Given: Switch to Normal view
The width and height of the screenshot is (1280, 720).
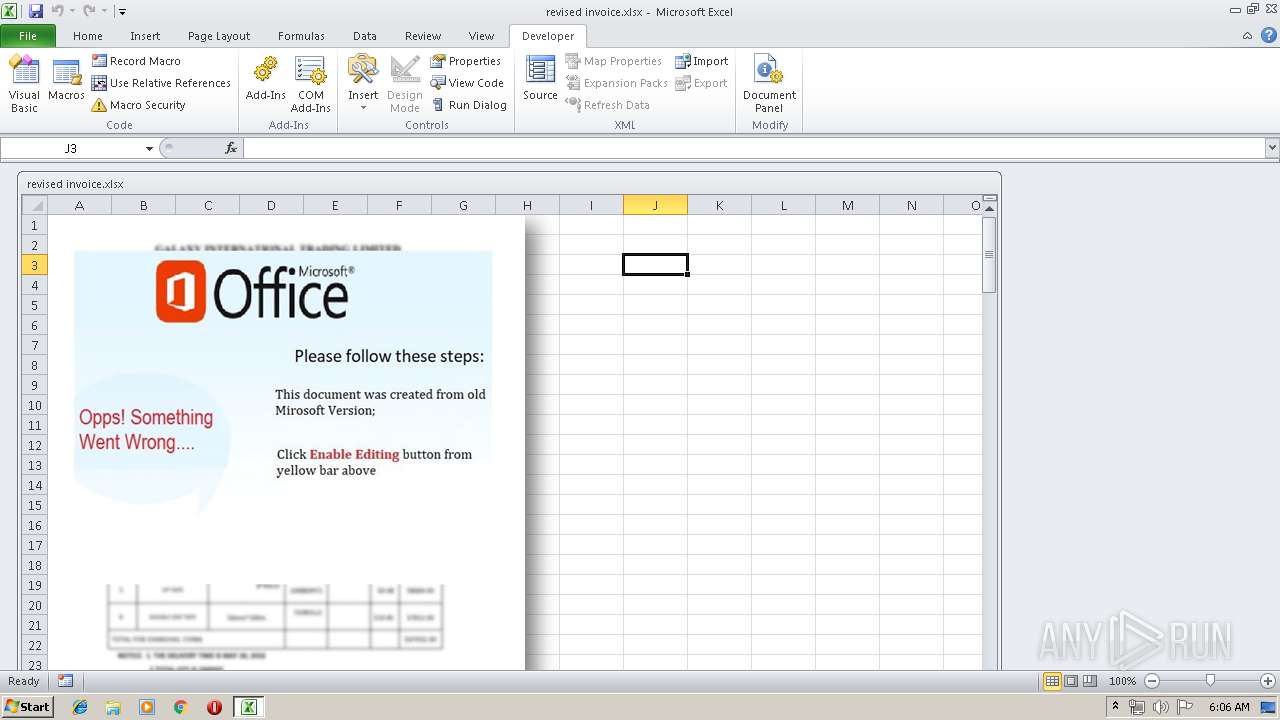Looking at the screenshot, I should tap(1052, 681).
